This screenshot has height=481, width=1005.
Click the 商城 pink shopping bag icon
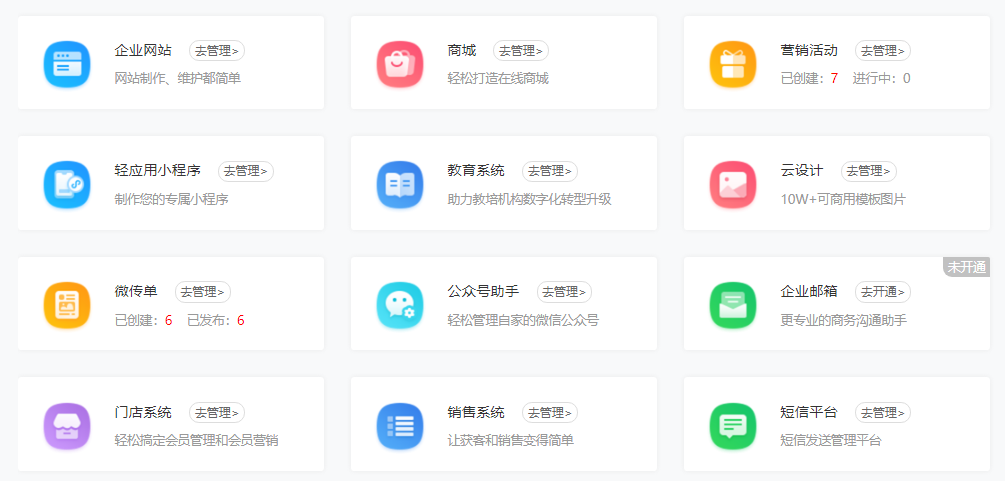pos(400,63)
